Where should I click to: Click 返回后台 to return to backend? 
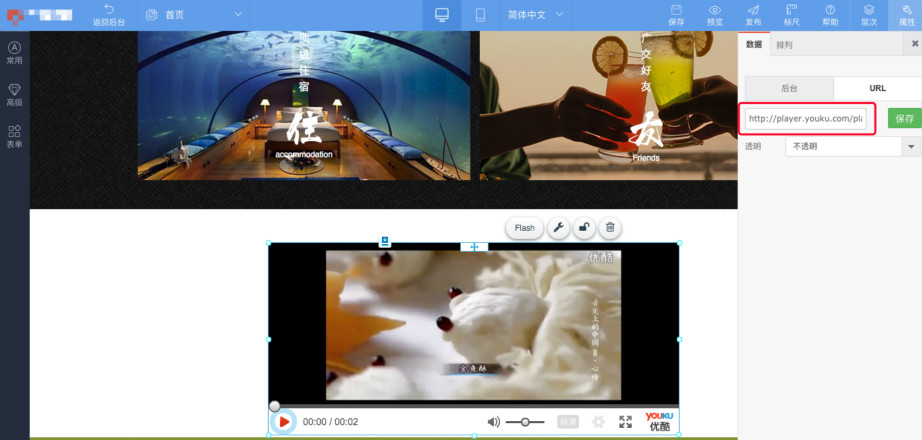pyautogui.click(x=108, y=15)
